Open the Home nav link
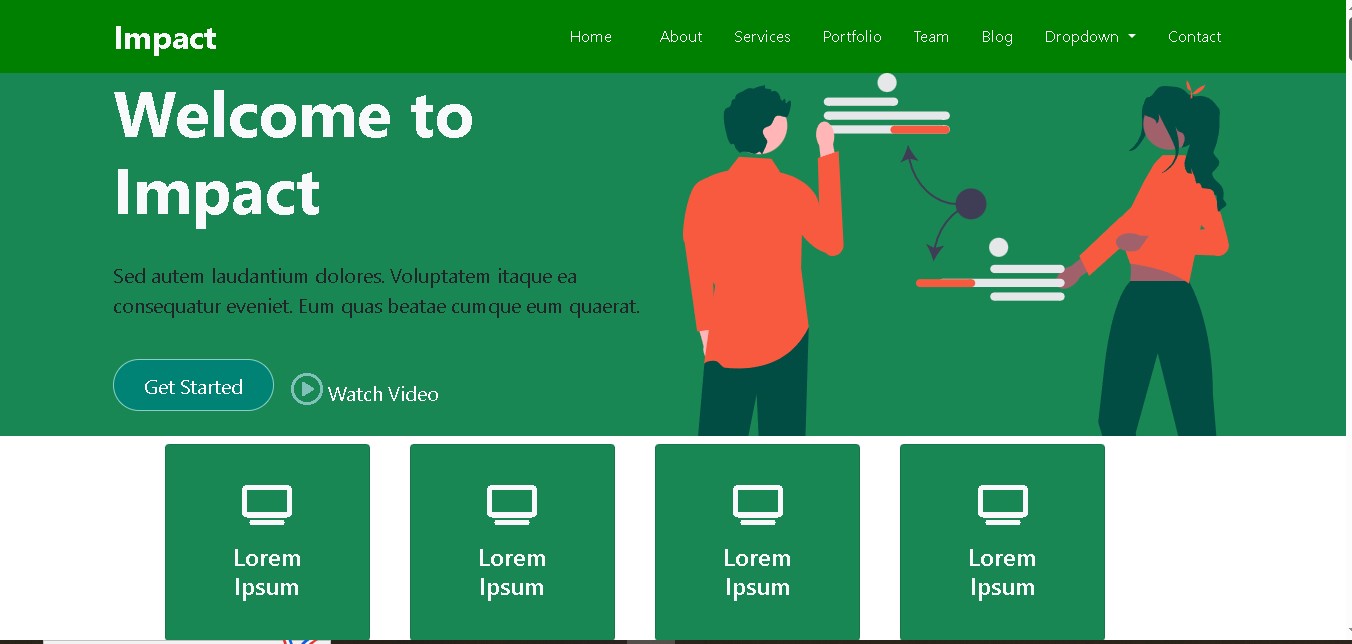The width and height of the screenshot is (1352, 644). (x=590, y=37)
